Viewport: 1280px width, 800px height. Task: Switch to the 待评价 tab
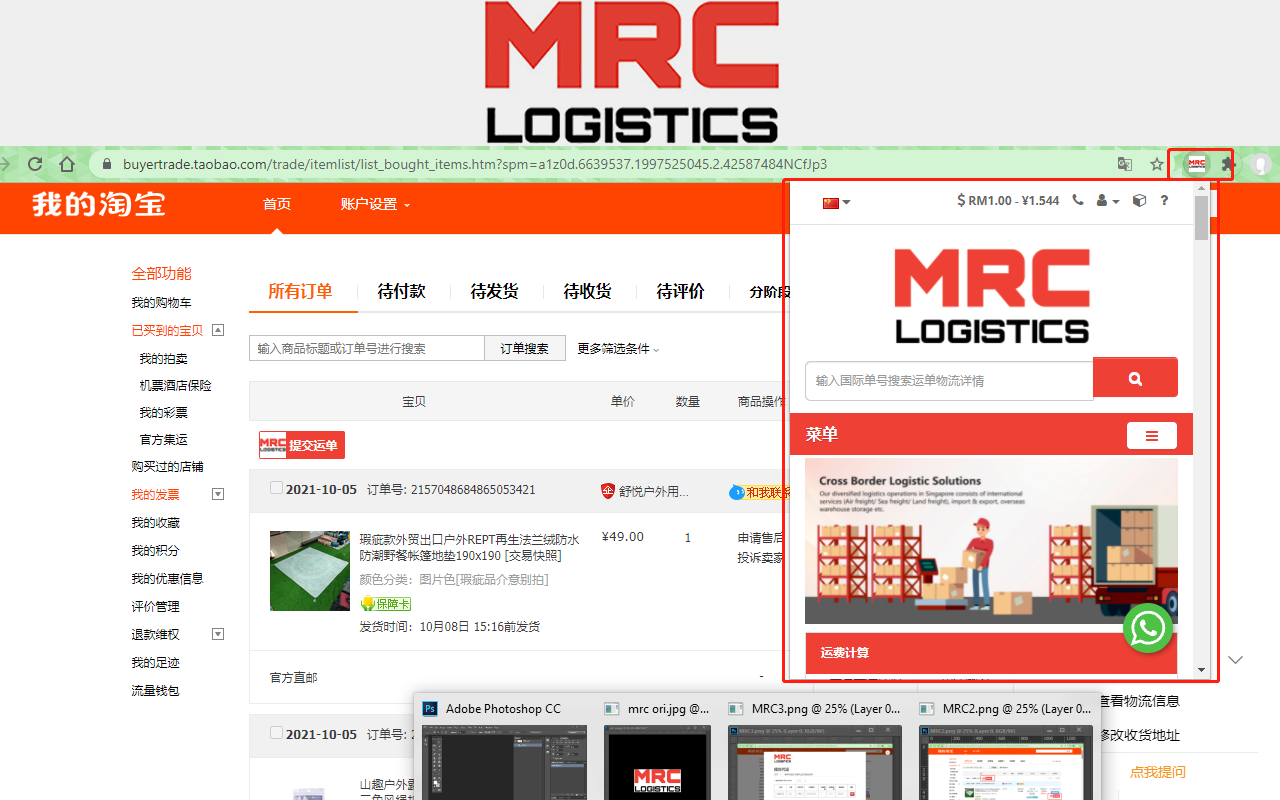[680, 291]
